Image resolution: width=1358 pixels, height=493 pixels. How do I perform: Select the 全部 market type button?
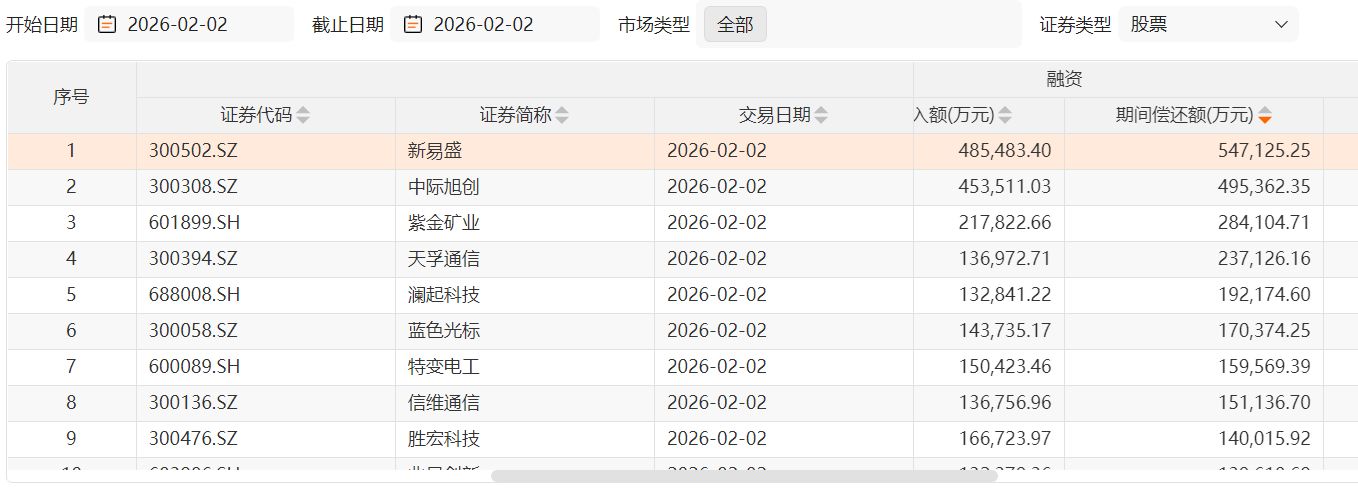pyautogui.click(x=735, y=25)
